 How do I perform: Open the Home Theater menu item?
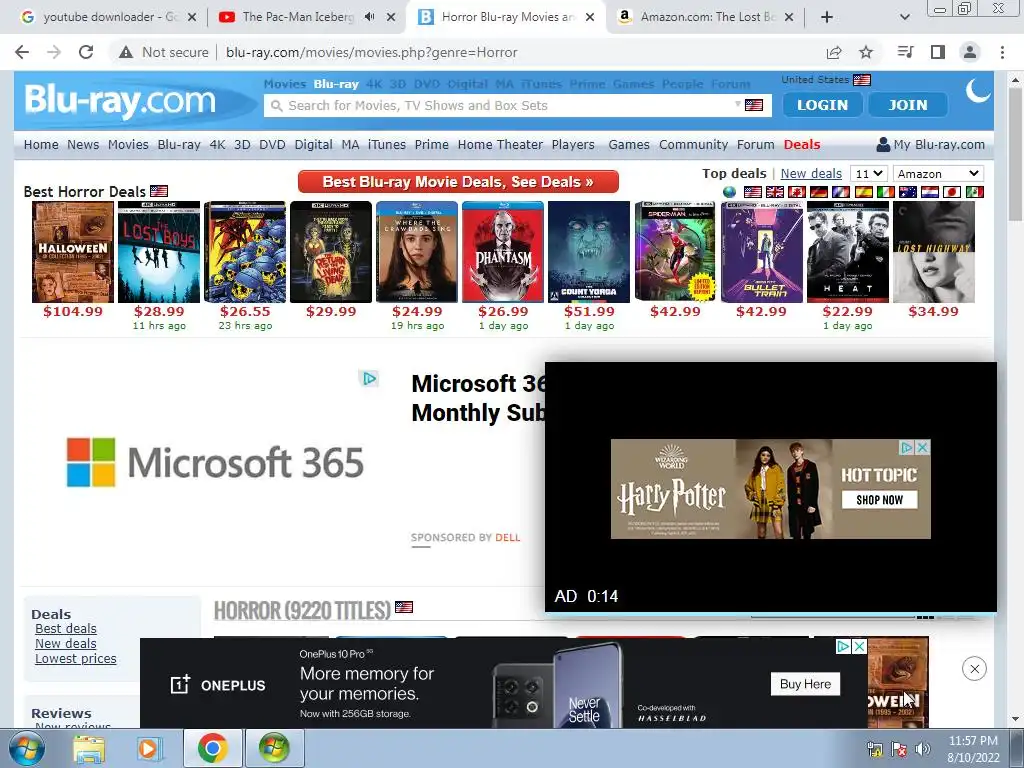click(500, 144)
